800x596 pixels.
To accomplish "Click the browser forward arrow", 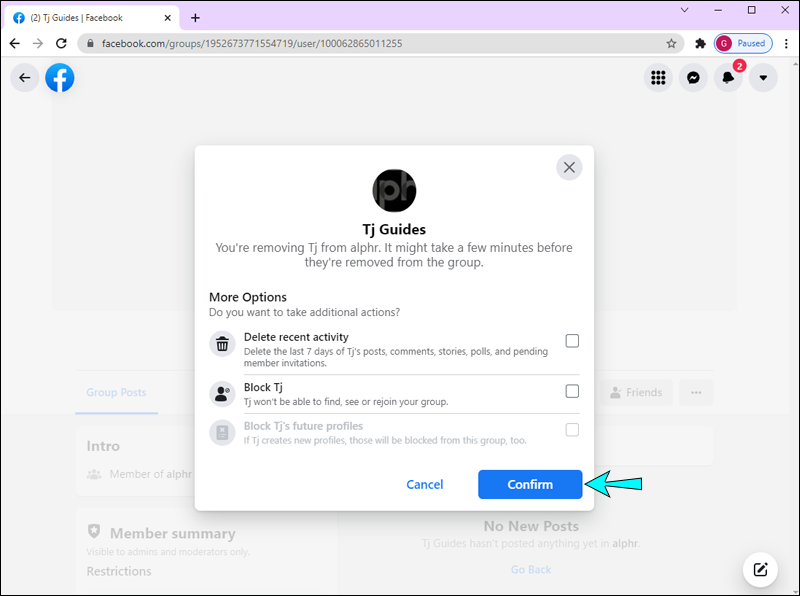I will (38, 43).
